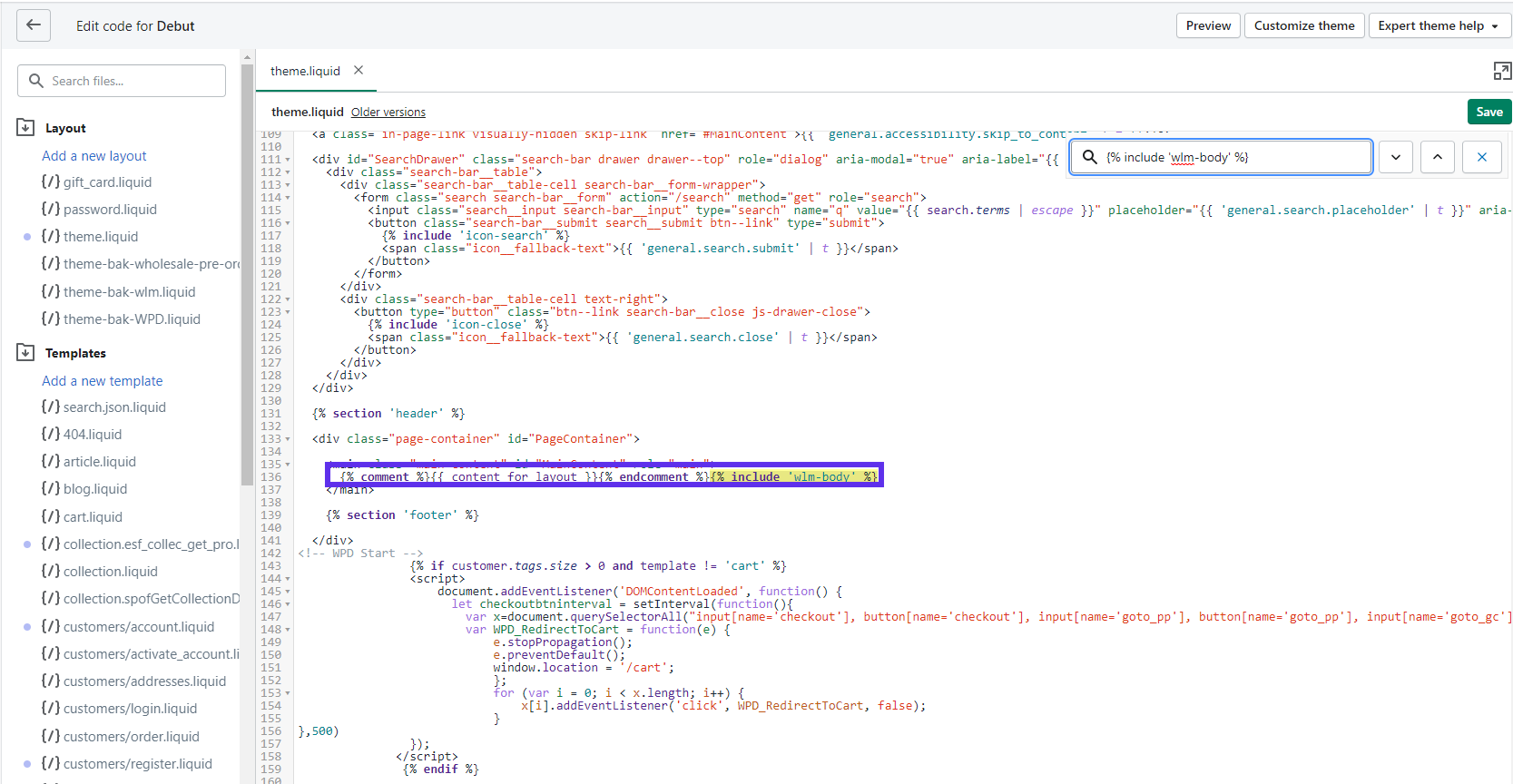Fold code at line 153
This screenshot has width=1513, height=784.
point(288,693)
